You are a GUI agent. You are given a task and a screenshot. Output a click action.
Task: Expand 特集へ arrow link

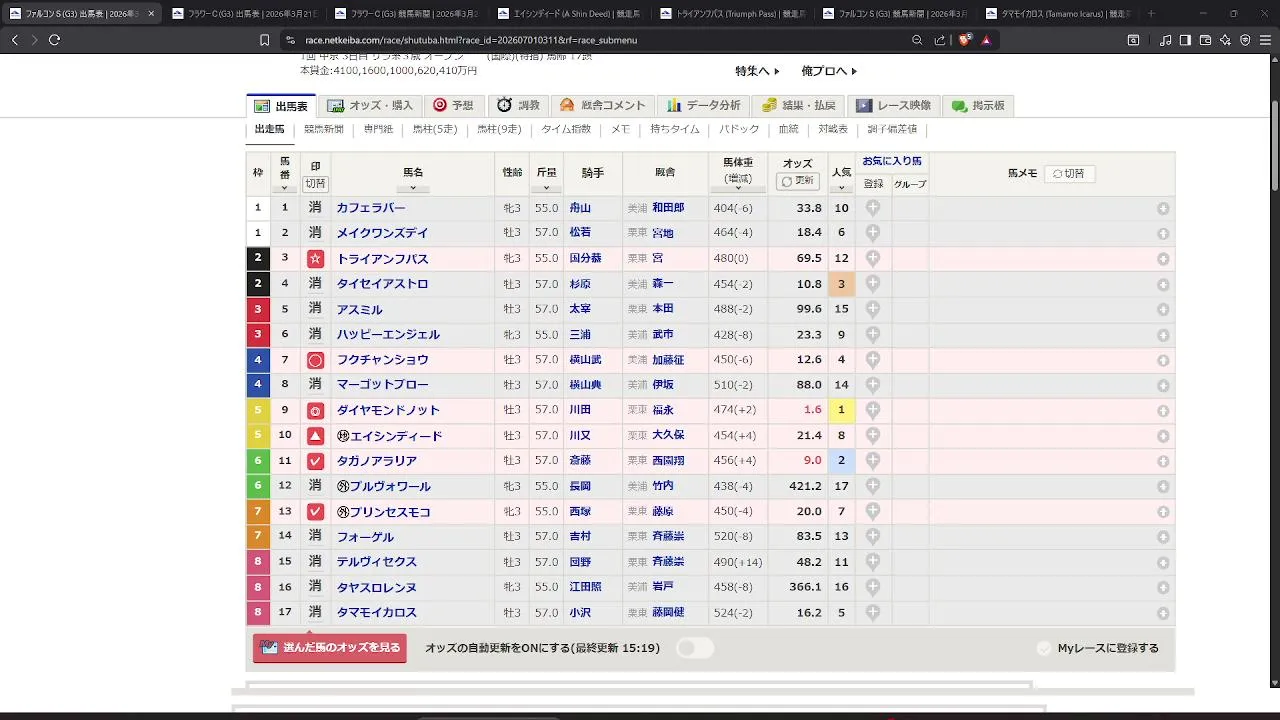coord(757,71)
